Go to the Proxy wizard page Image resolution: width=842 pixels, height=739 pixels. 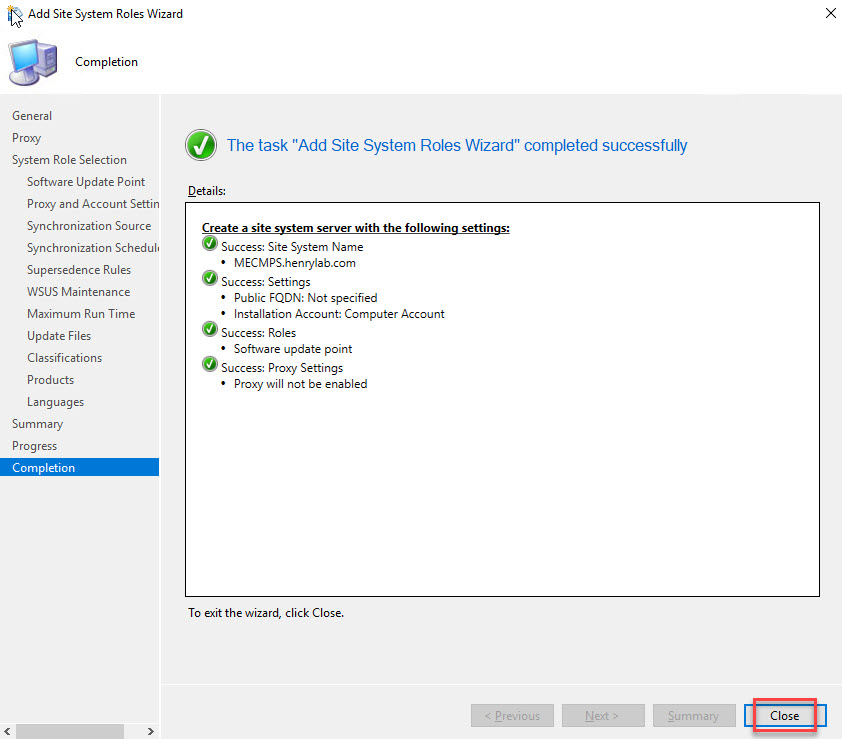27,138
